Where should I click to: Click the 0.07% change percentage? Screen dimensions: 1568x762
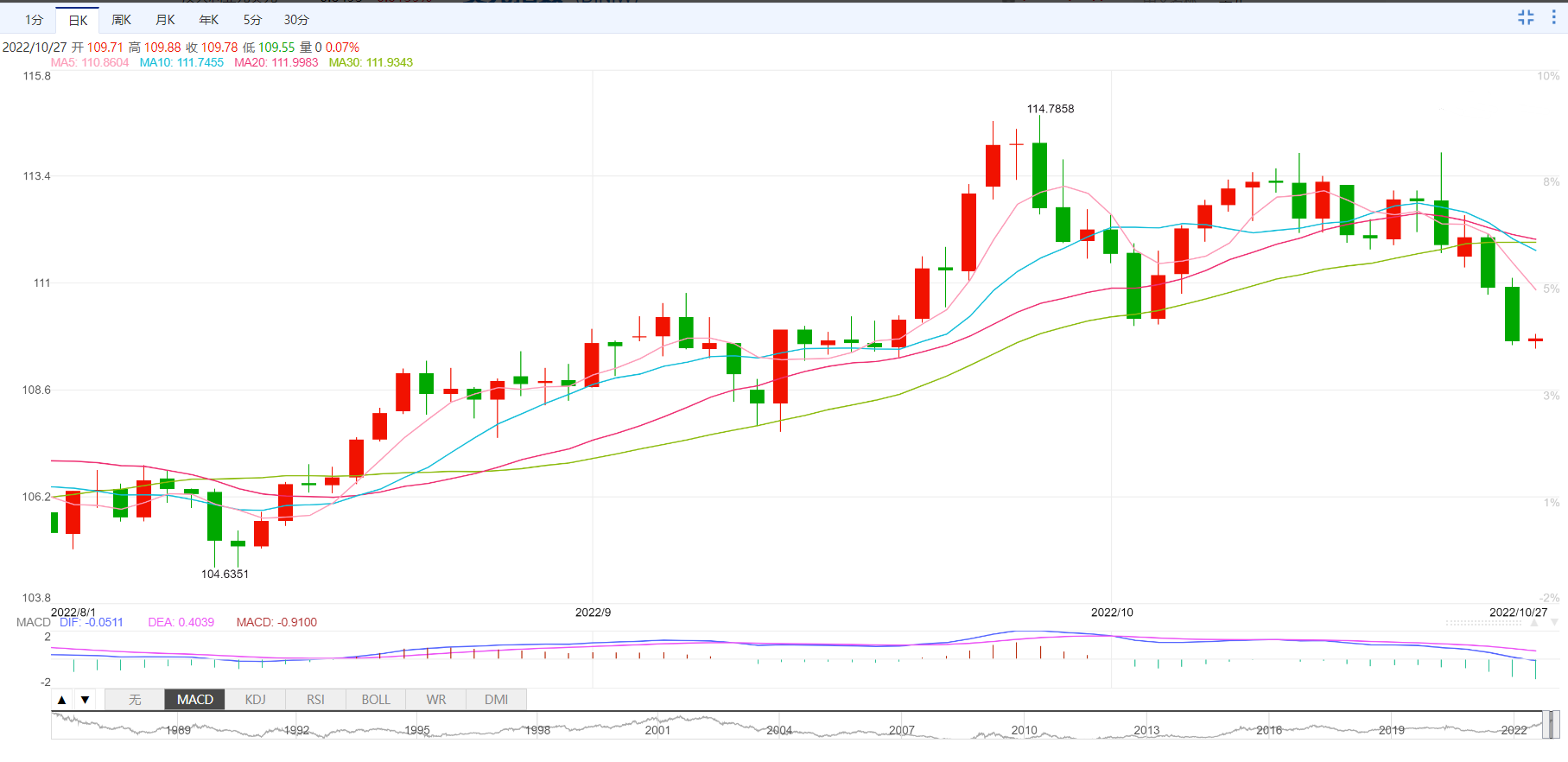342,48
